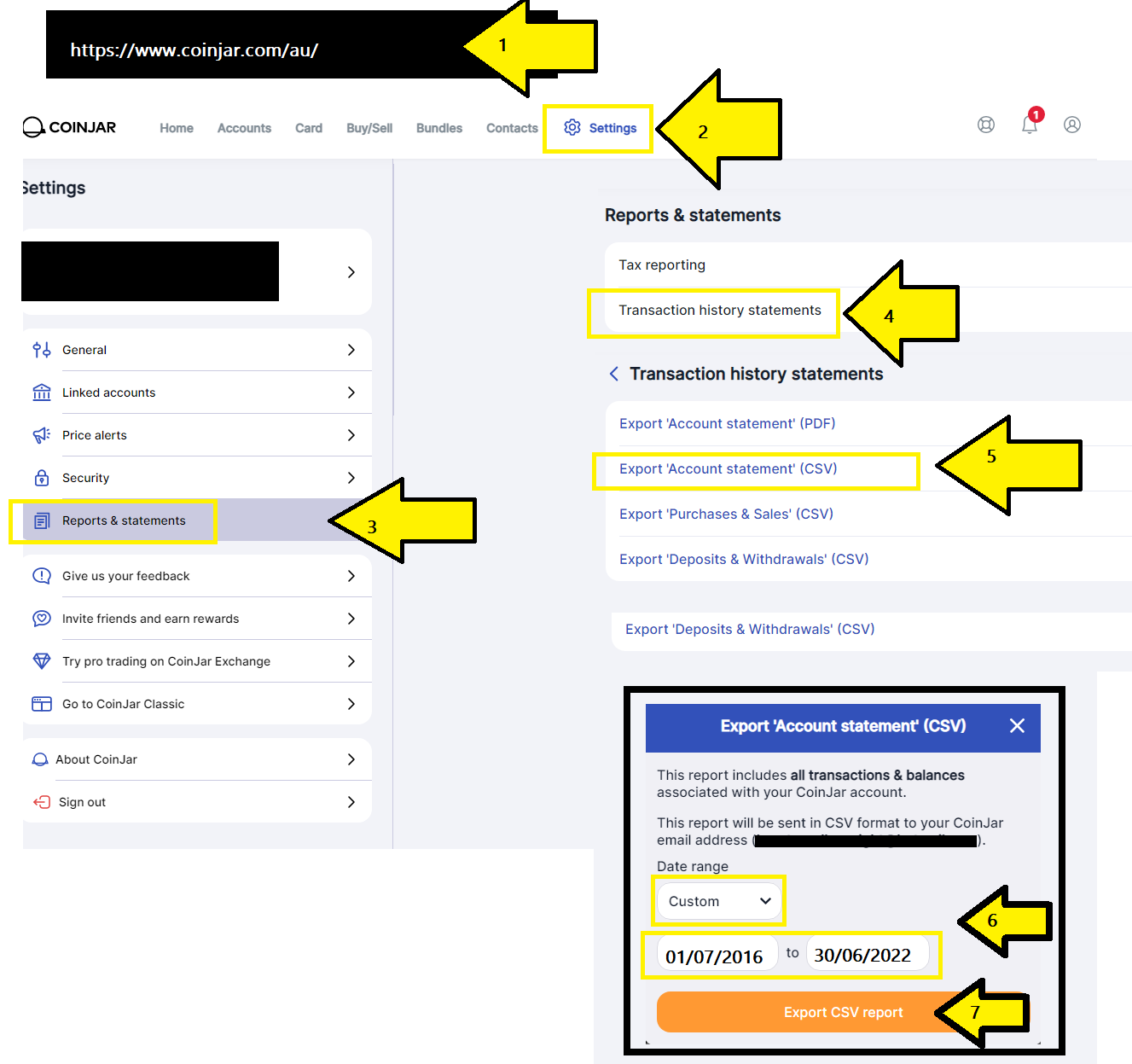
Task: Click the CoinJar logo
Action: coord(69,127)
